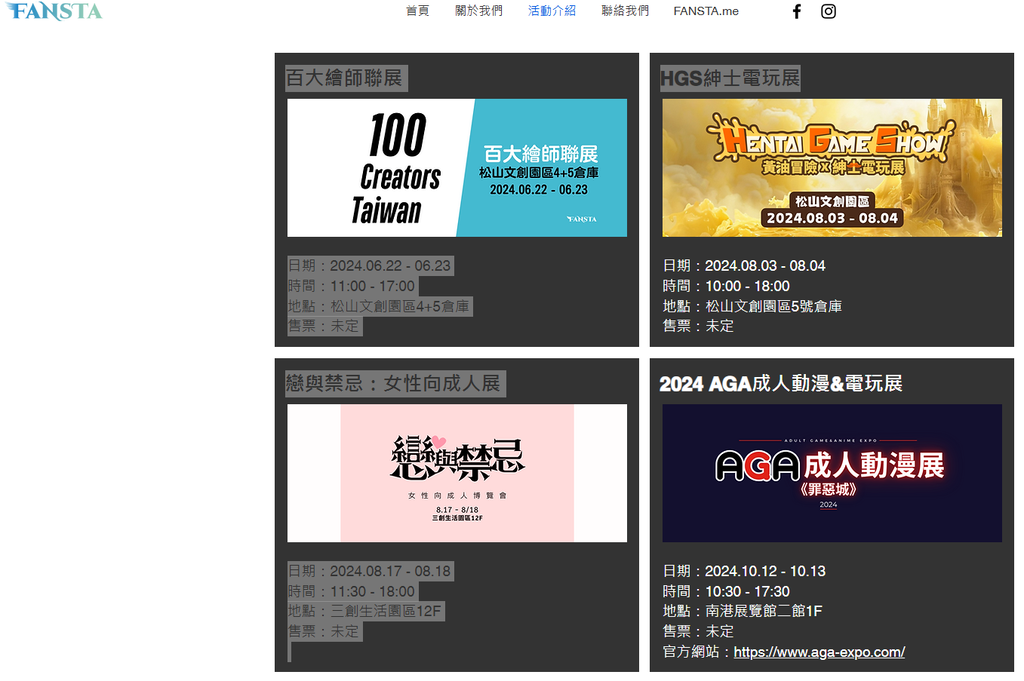Viewport: 1024px width, 681px height.
Task: Click the date text 2024.10.12 - 10.13
Action: point(765,571)
